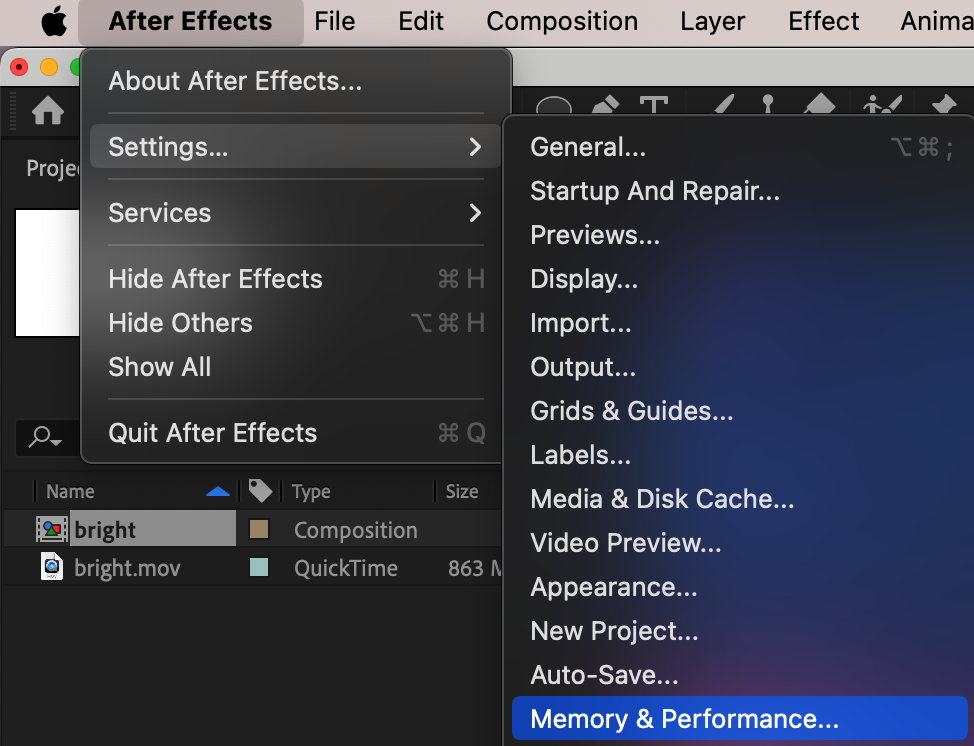Open the Composition menu
The width and height of the screenshot is (974, 746).
click(562, 22)
